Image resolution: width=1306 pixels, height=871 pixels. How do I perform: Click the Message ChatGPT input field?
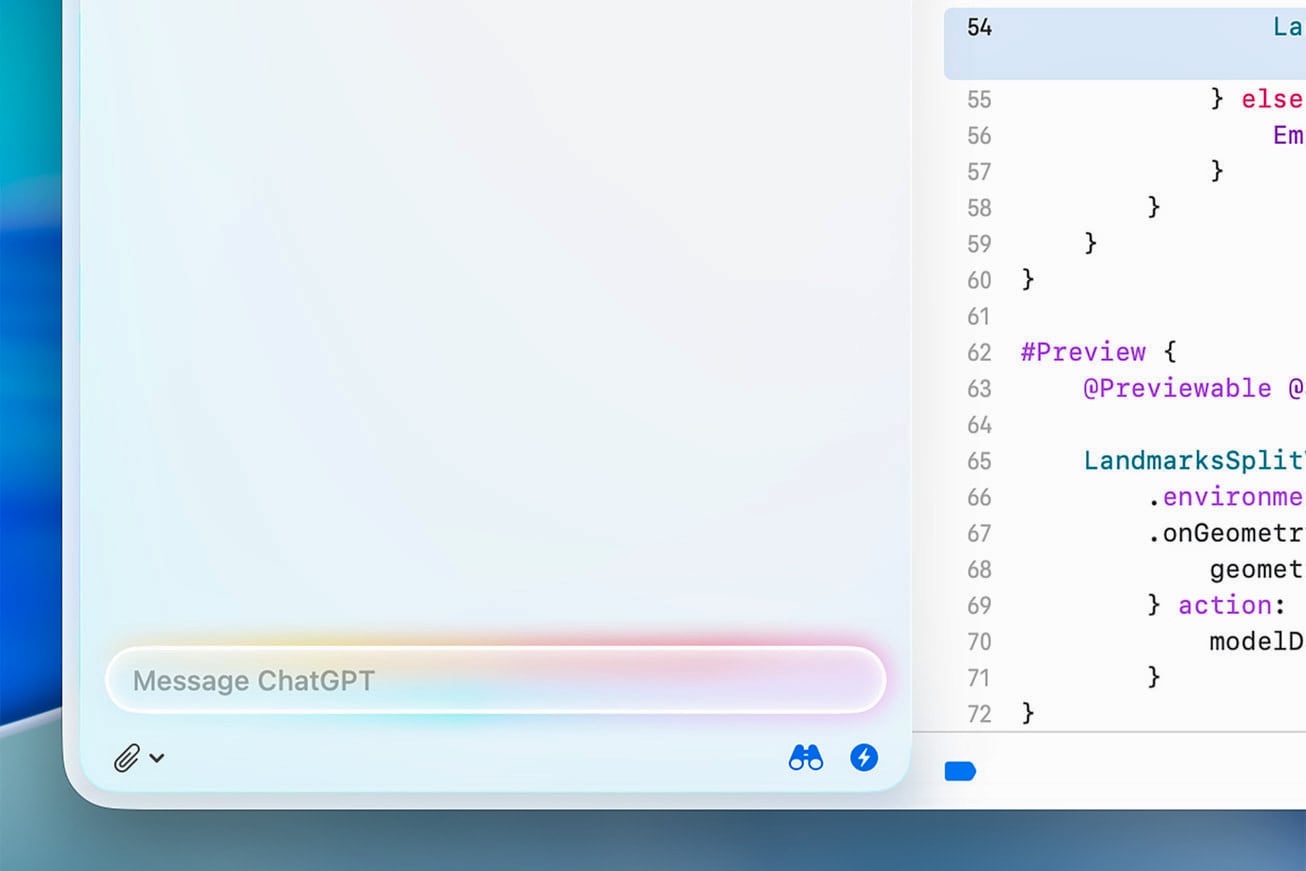(495, 680)
